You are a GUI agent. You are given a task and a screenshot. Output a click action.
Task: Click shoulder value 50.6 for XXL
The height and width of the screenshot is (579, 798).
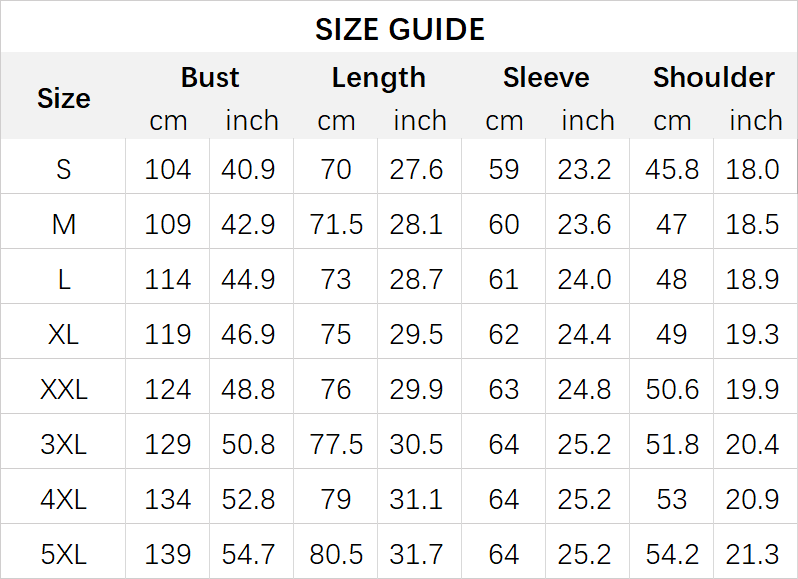point(672,389)
